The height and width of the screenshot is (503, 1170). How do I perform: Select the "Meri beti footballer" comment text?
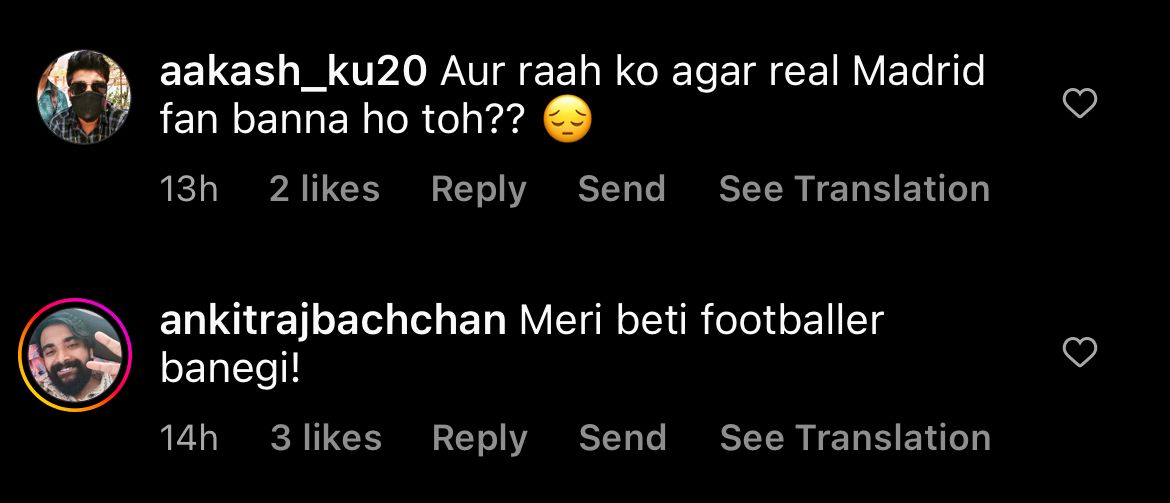pyautogui.click(x=702, y=321)
